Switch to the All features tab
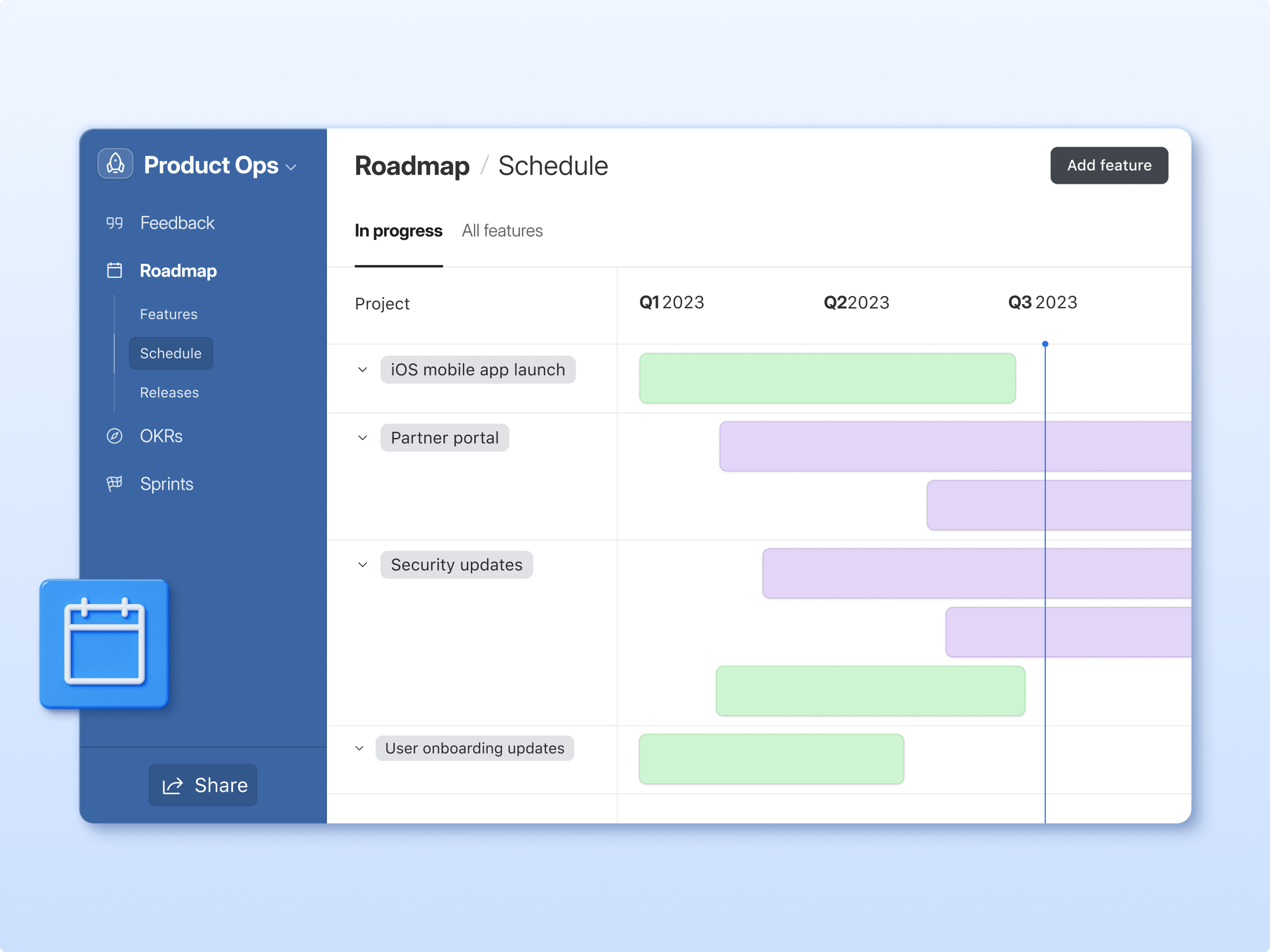Screen dimensions: 1270x952 [x=502, y=231]
